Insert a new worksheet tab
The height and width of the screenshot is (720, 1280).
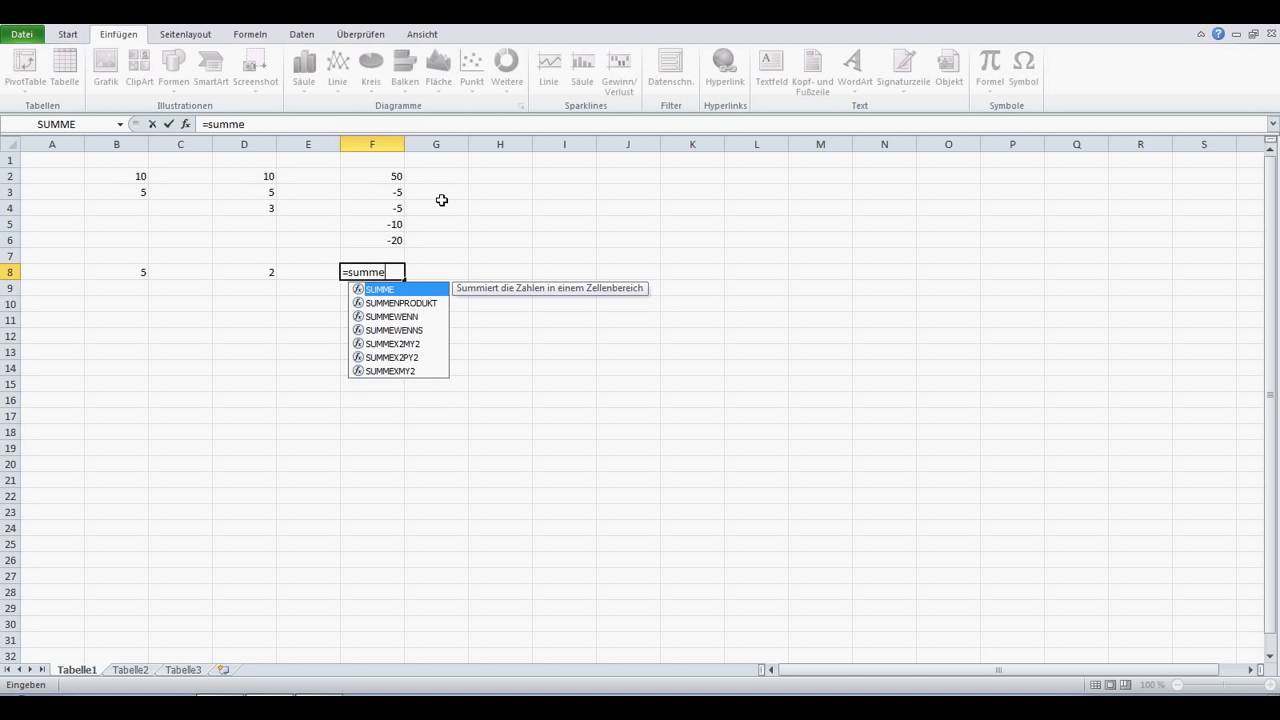coord(223,670)
